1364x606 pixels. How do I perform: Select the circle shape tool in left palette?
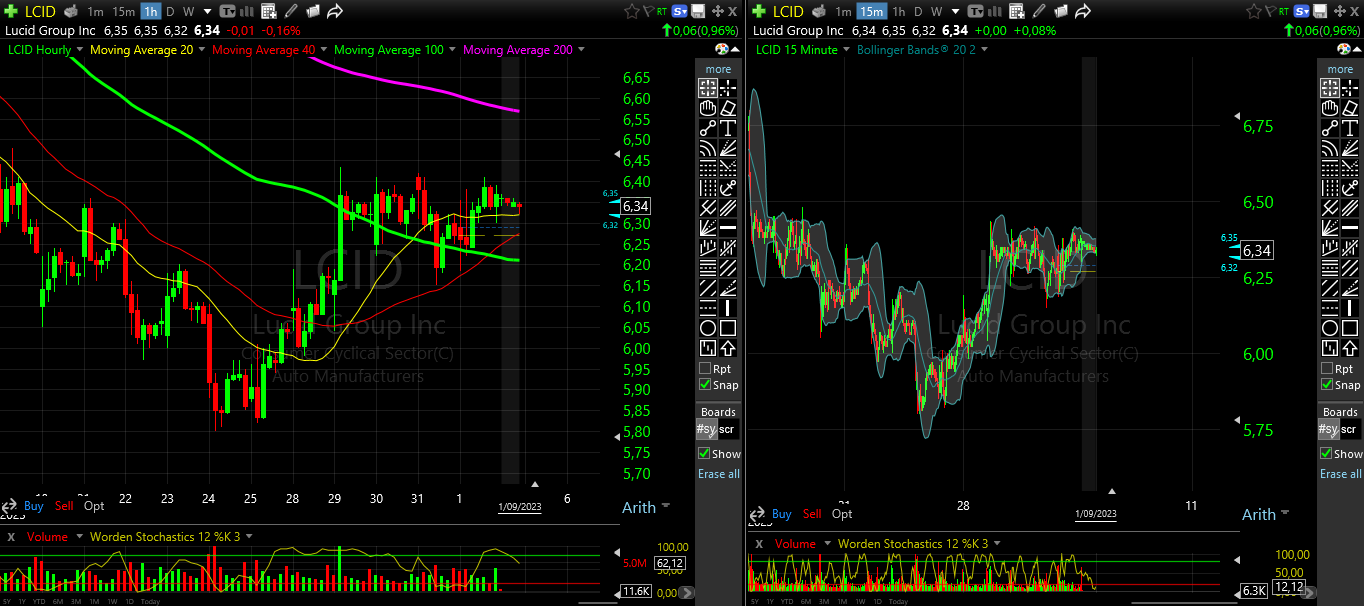click(x=708, y=328)
